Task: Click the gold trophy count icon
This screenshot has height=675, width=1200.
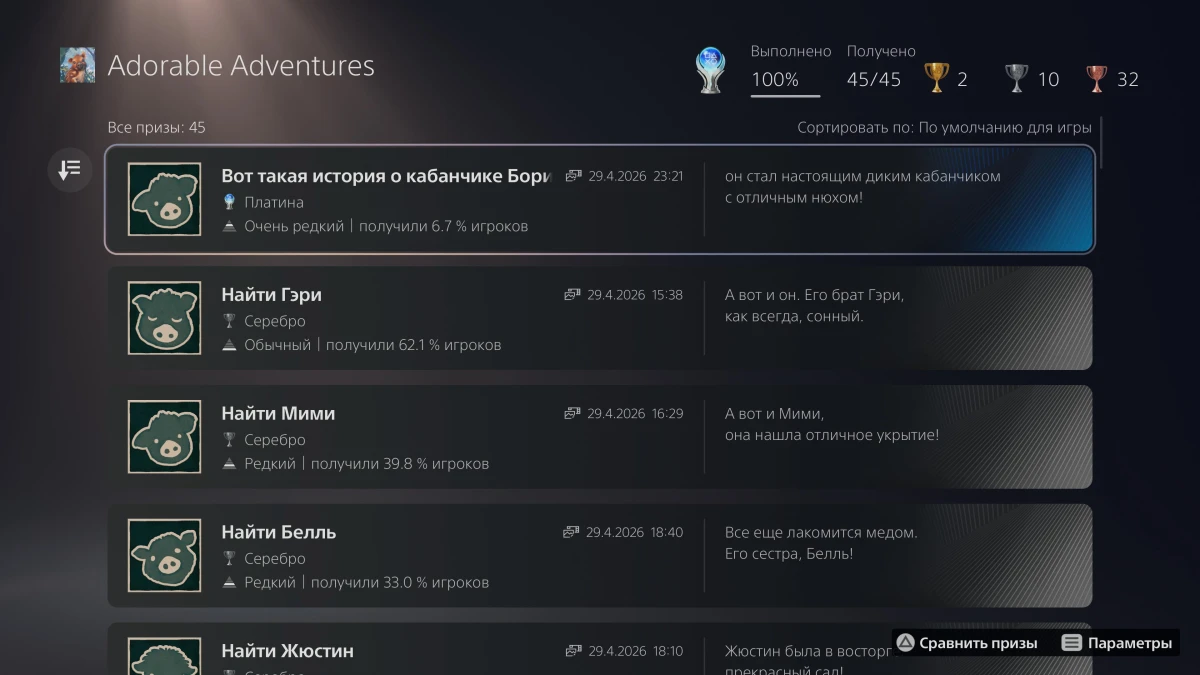Action: [936, 79]
